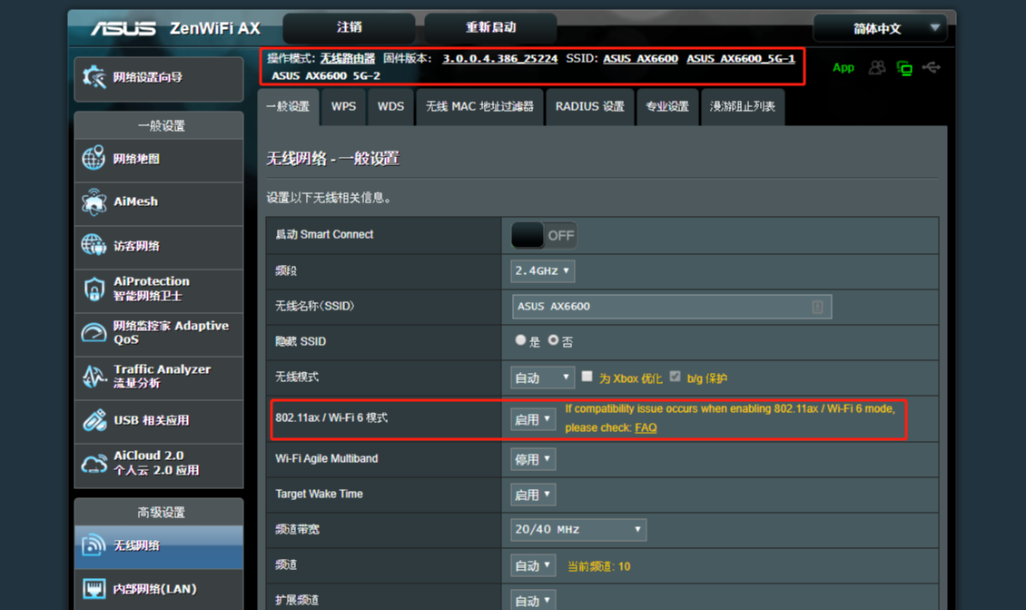Enable the Xbox optimization checkbox
Viewport: 1026px width, 610px height.
coord(587,376)
